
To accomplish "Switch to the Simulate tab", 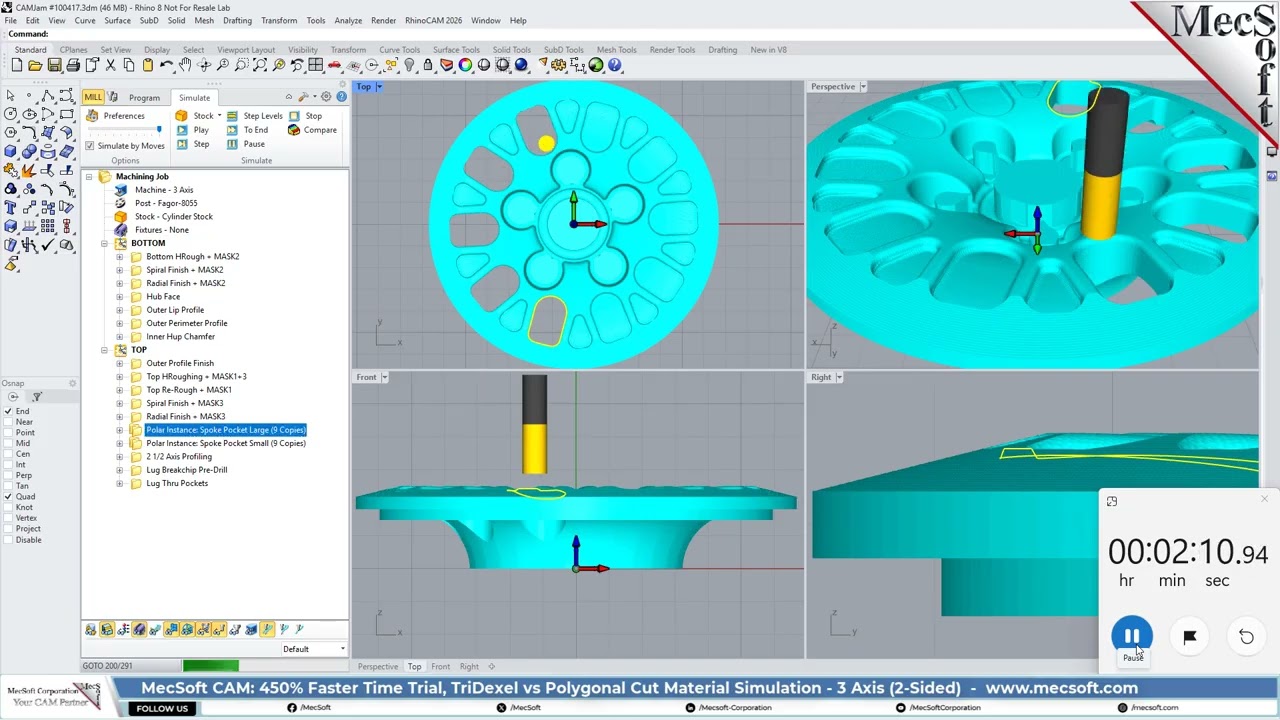I will pos(194,98).
